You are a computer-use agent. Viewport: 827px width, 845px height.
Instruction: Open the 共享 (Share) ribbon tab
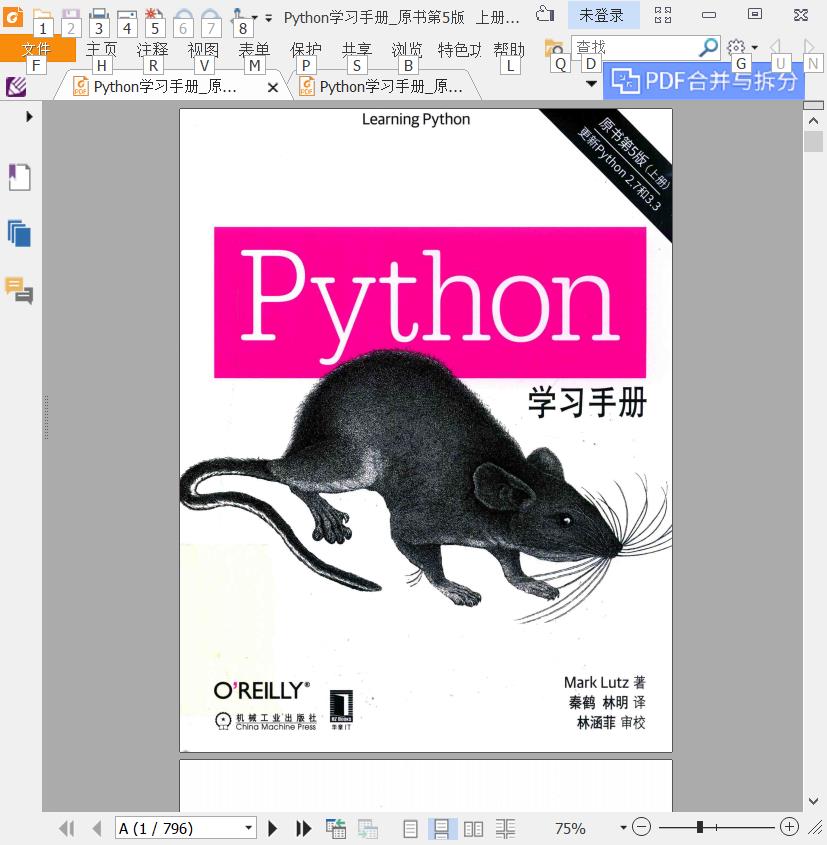click(357, 49)
